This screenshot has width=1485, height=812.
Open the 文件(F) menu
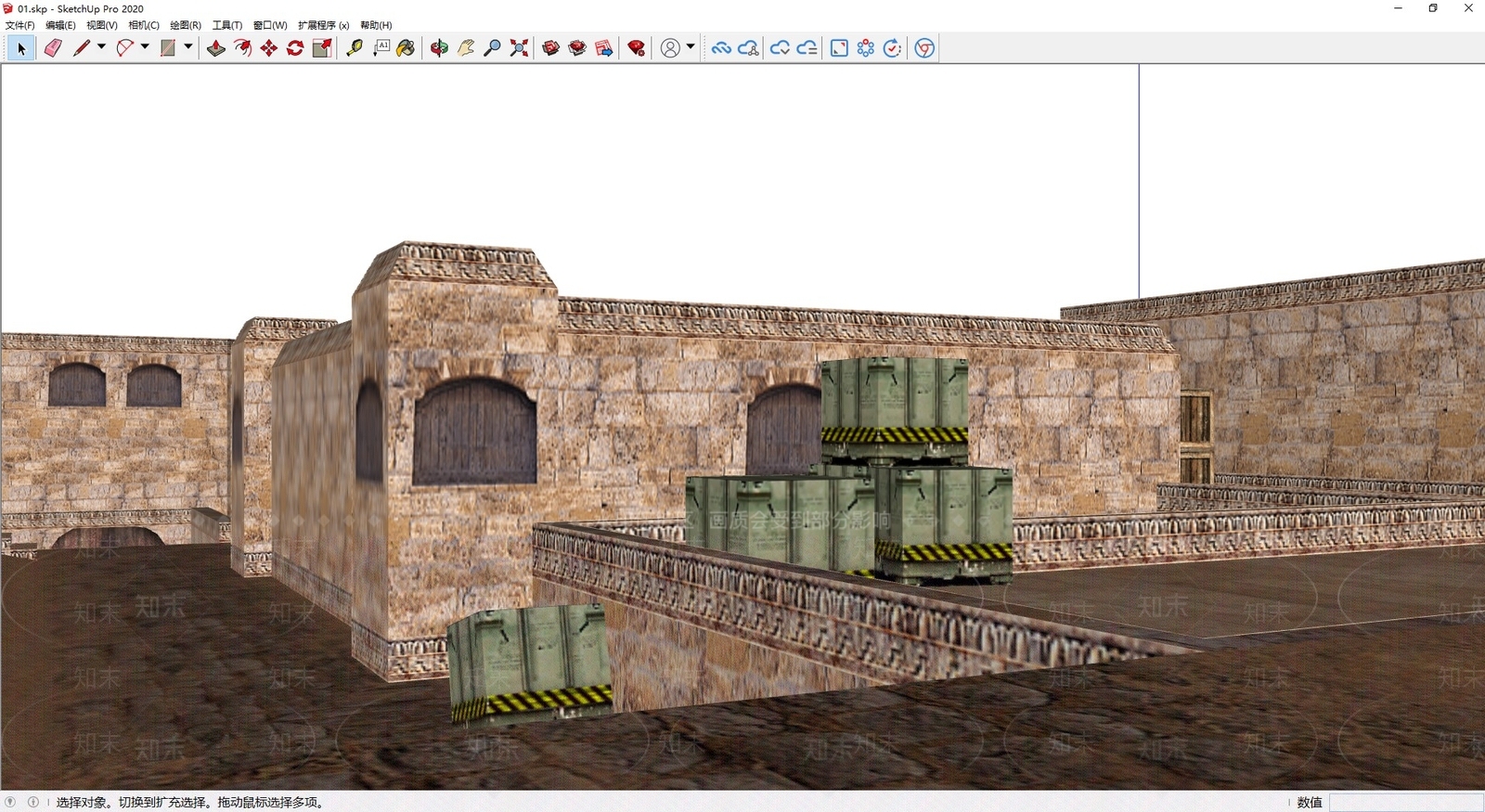(20, 25)
